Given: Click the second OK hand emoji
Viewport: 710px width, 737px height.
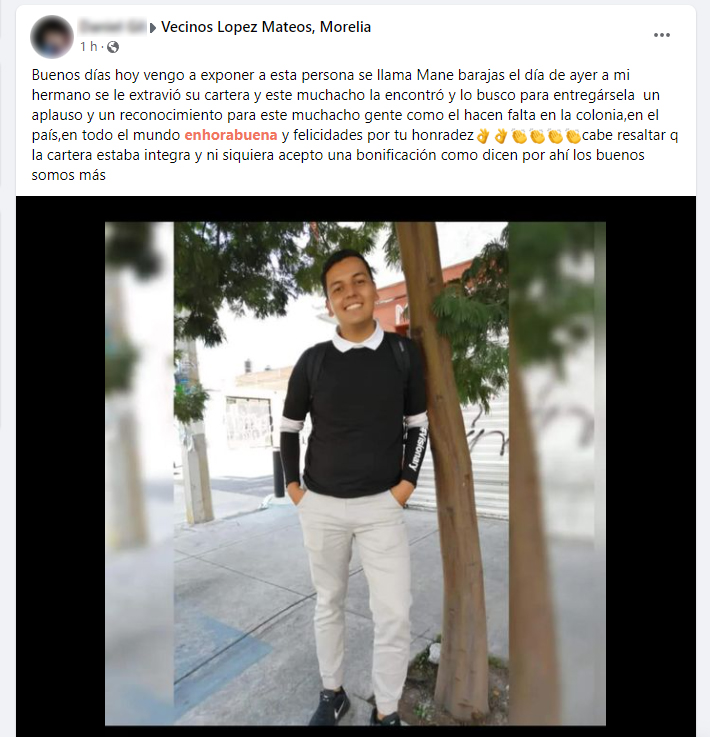Looking at the screenshot, I should tap(501, 136).
